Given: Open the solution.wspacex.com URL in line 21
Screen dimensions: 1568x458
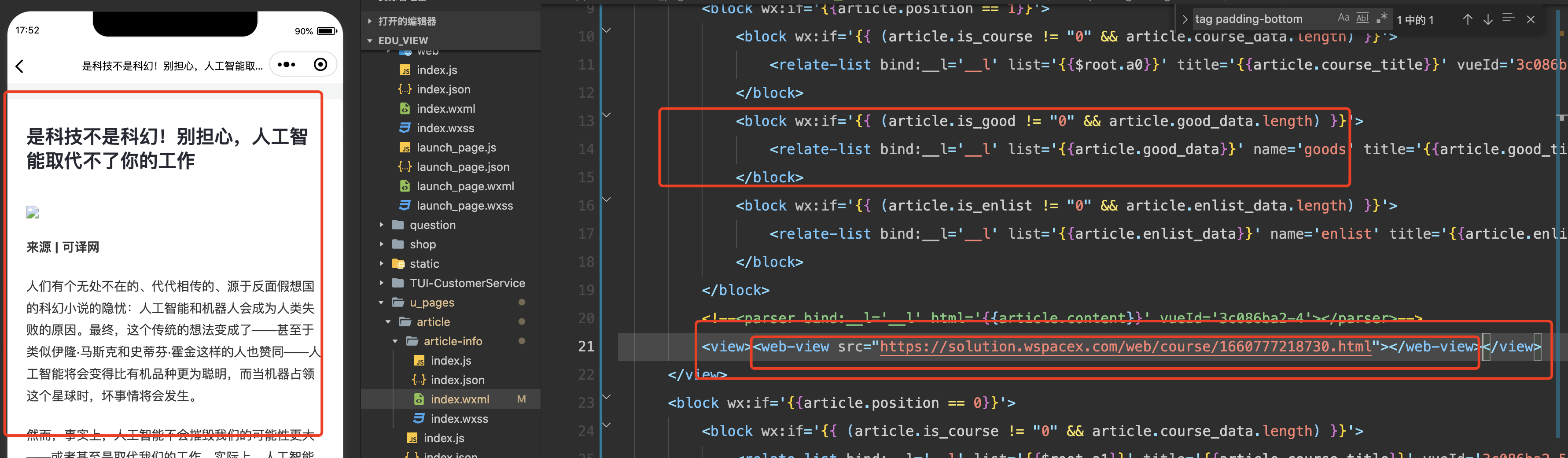Looking at the screenshot, I should tap(1126, 347).
